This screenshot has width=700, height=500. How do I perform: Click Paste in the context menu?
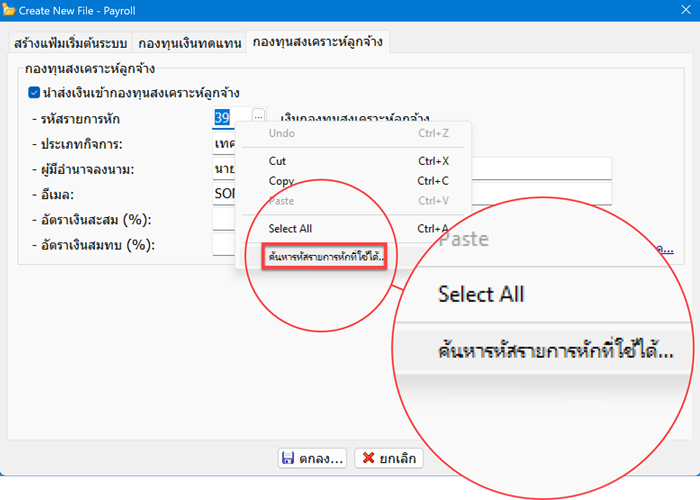[x=282, y=201]
